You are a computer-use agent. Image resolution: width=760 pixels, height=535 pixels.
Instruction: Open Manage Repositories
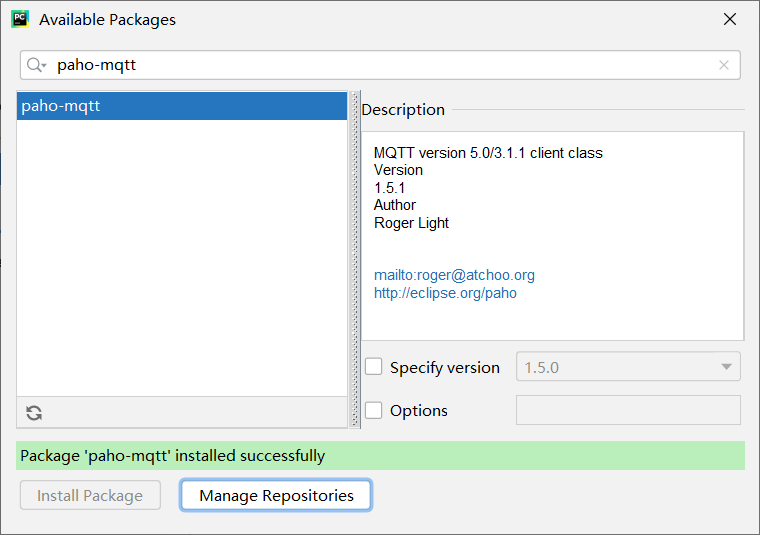pyautogui.click(x=276, y=495)
